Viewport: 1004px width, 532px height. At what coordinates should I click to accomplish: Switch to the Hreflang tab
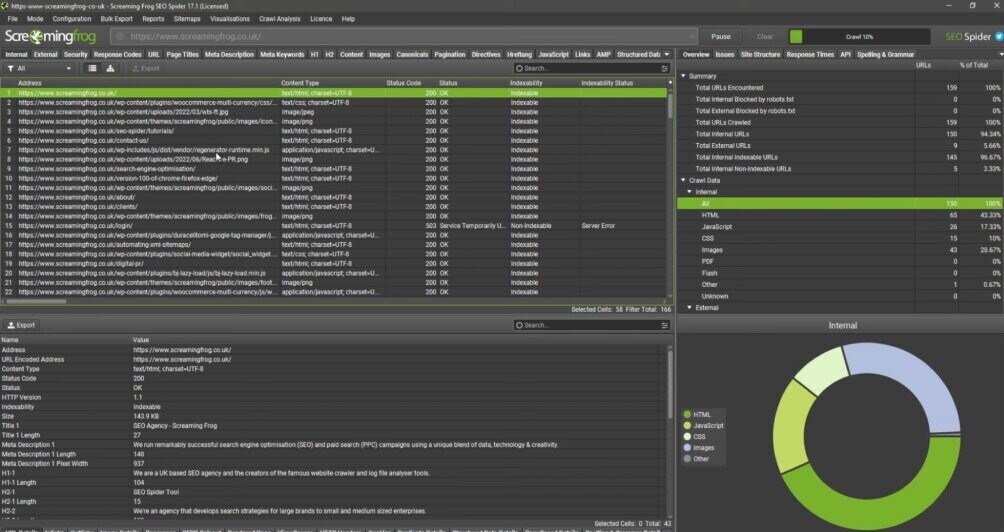pos(519,54)
